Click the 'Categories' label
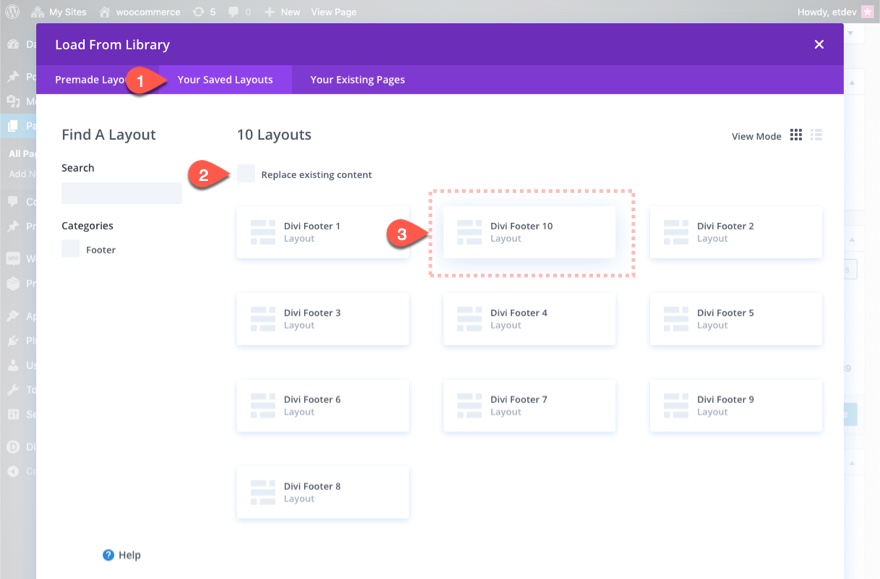Screen dimensions: 880x579 pyautogui.click(x=87, y=226)
